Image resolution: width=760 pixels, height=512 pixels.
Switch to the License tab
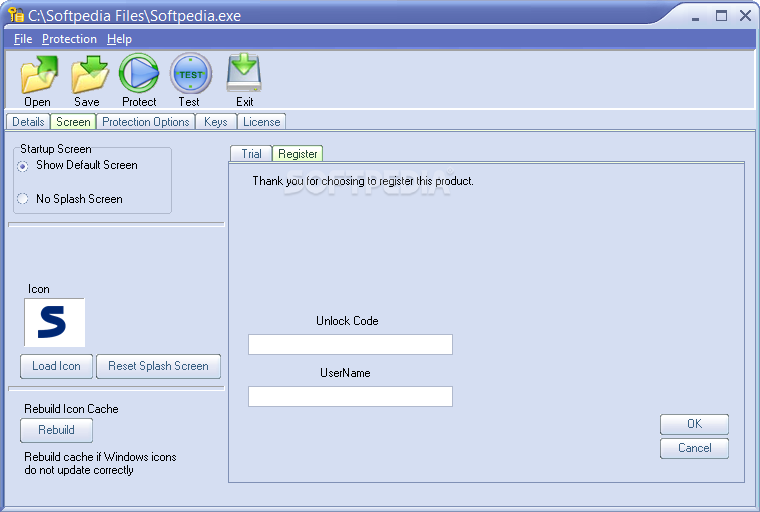pyautogui.click(x=262, y=122)
